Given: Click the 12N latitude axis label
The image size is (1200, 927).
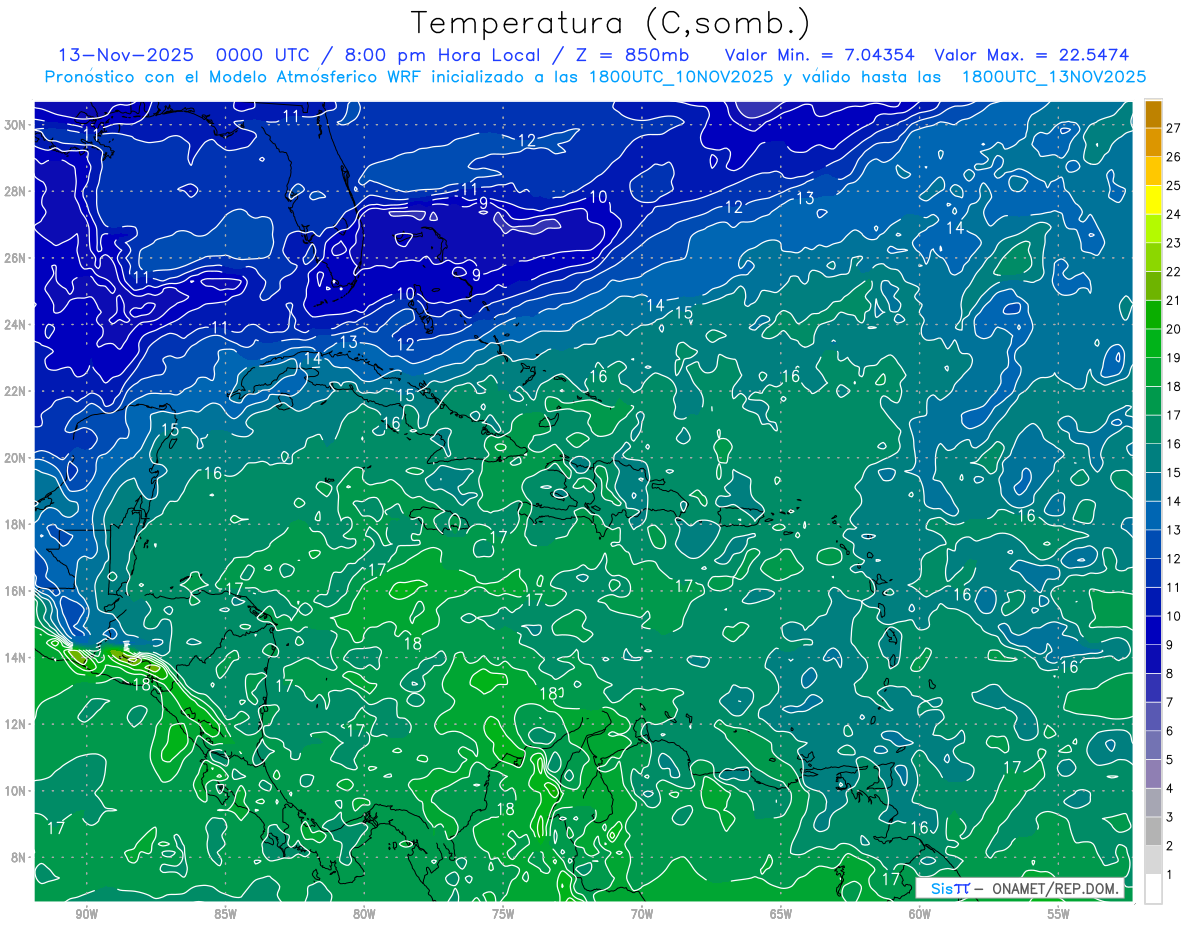Looking at the screenshot, I should pos(17,724).
